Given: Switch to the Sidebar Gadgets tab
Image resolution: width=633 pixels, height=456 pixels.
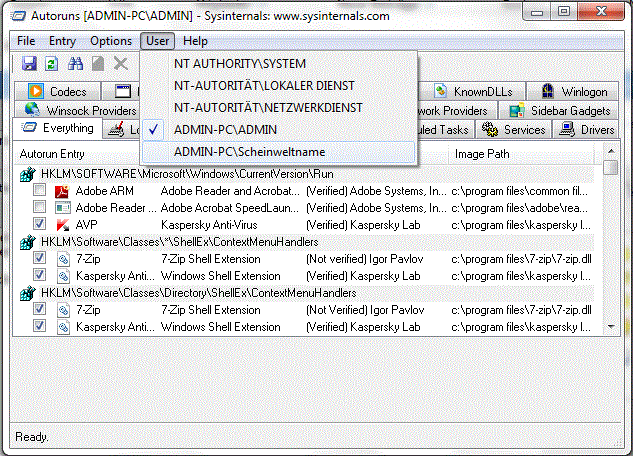Looking at the screenshot, I should 559,110.
